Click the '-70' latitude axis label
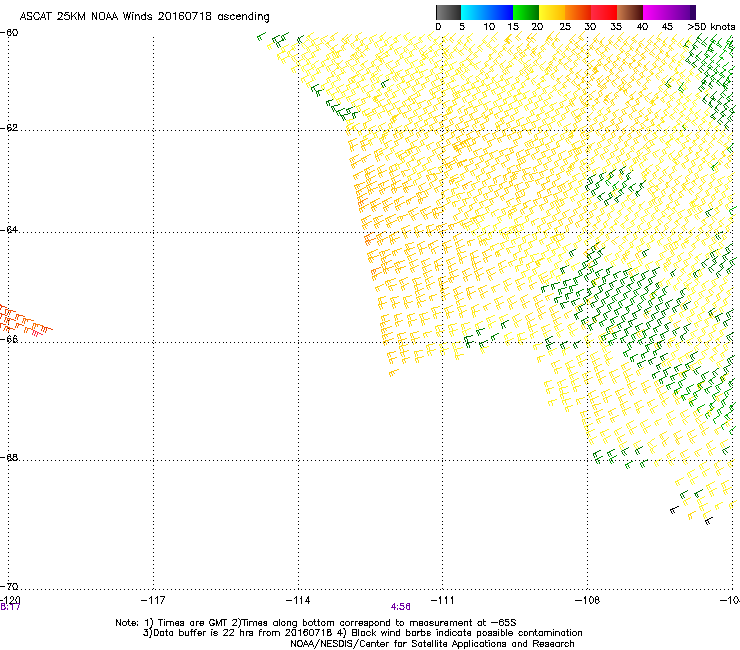Image resolution: width=740 pixels, height=650 pixels. (x=9, y=587)
